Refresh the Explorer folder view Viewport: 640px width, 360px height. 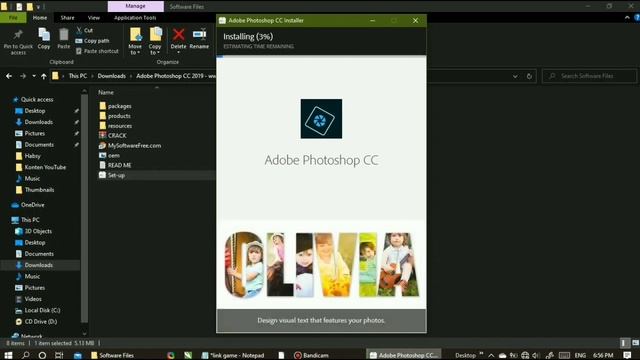[x=529, y=76]
